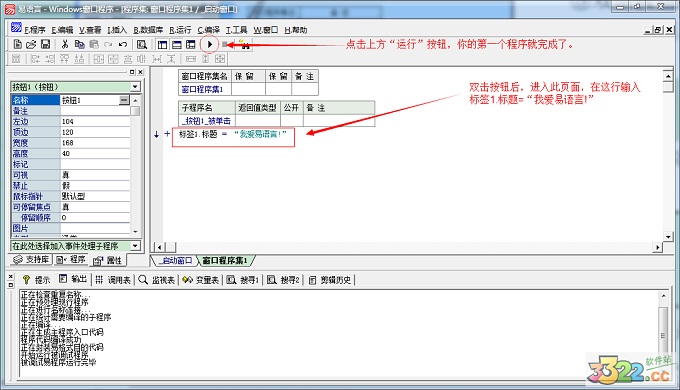Open the C.编译 menu
This screenshot has width=680, height=390.
coord(209,30)
